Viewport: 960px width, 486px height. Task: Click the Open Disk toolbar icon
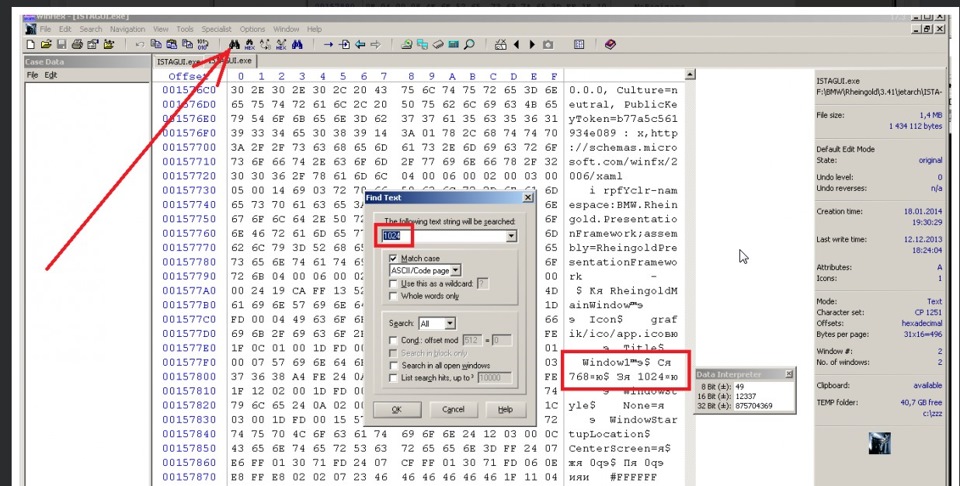pyautogui.click(x=407, y=45)
